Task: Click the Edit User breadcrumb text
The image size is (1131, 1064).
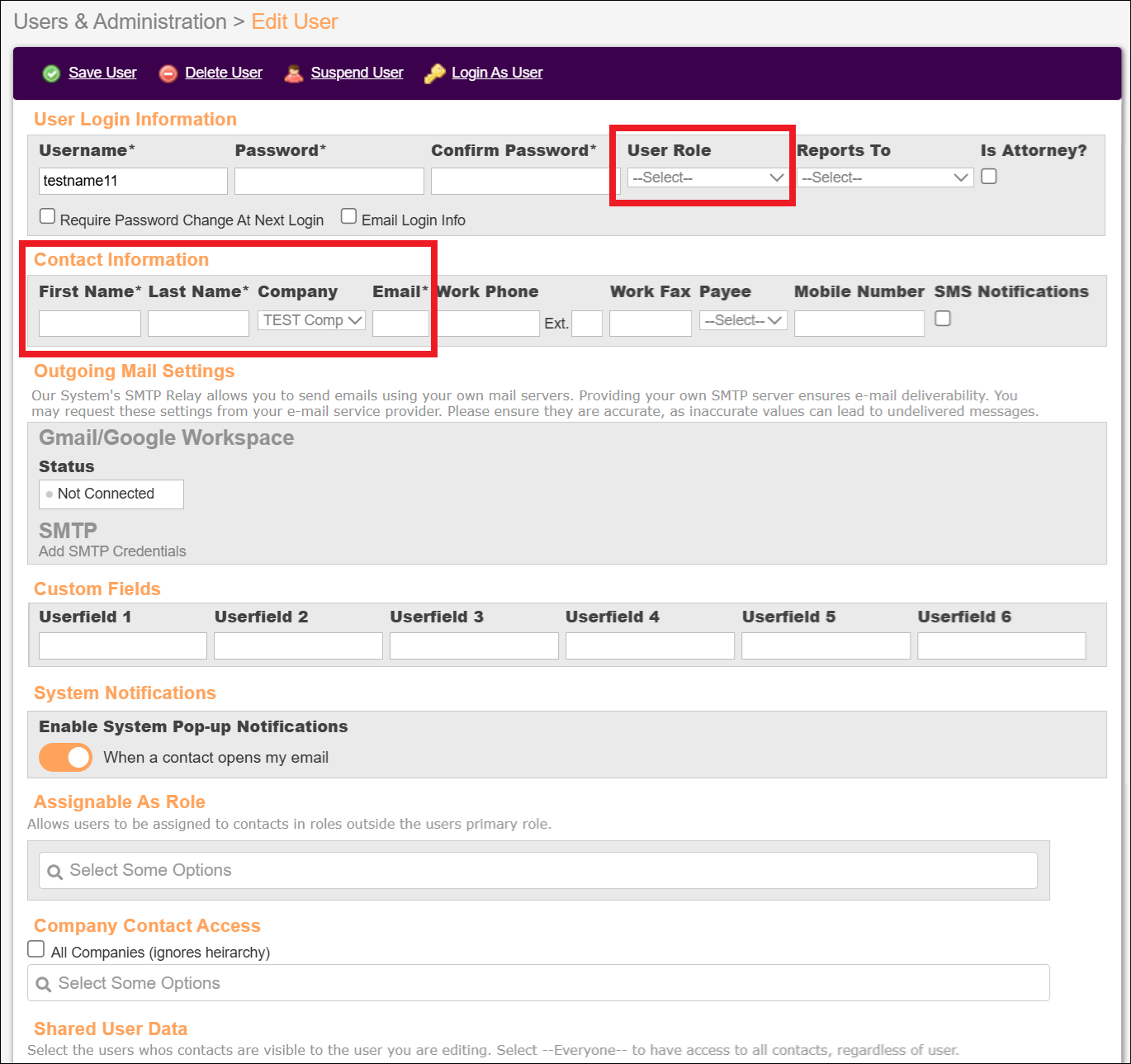Action: (295, 21)
